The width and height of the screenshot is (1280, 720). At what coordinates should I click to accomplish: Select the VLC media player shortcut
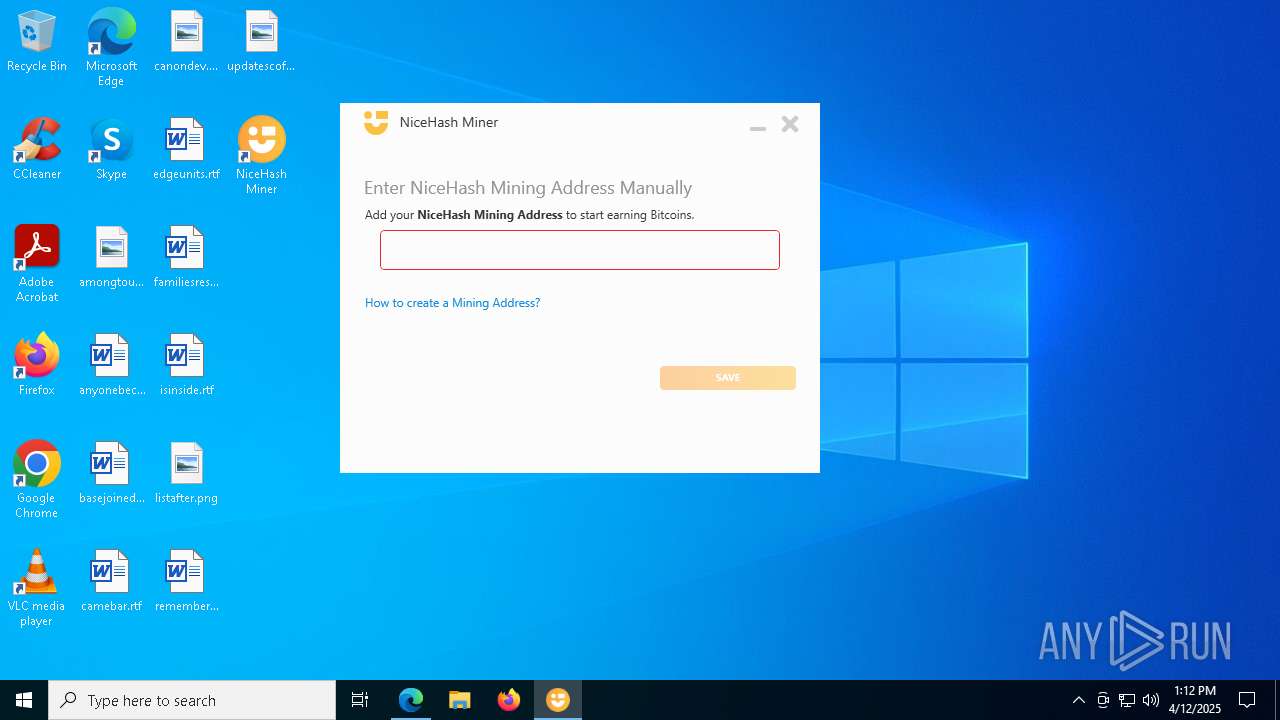point(37,588)
